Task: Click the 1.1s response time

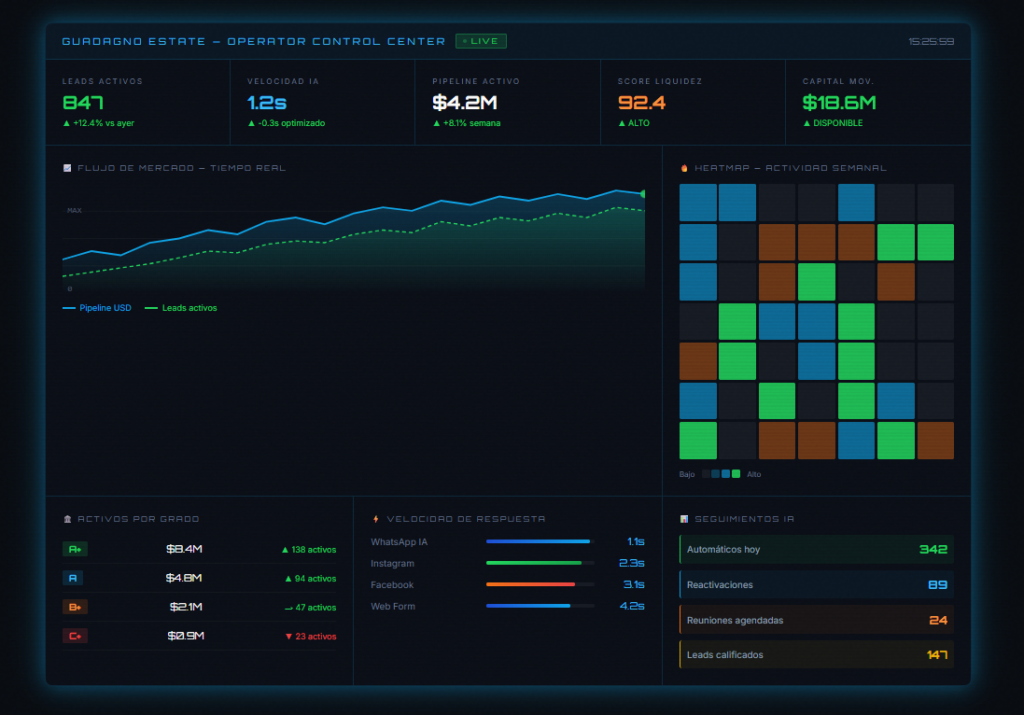Action: (x=635, y=541)
